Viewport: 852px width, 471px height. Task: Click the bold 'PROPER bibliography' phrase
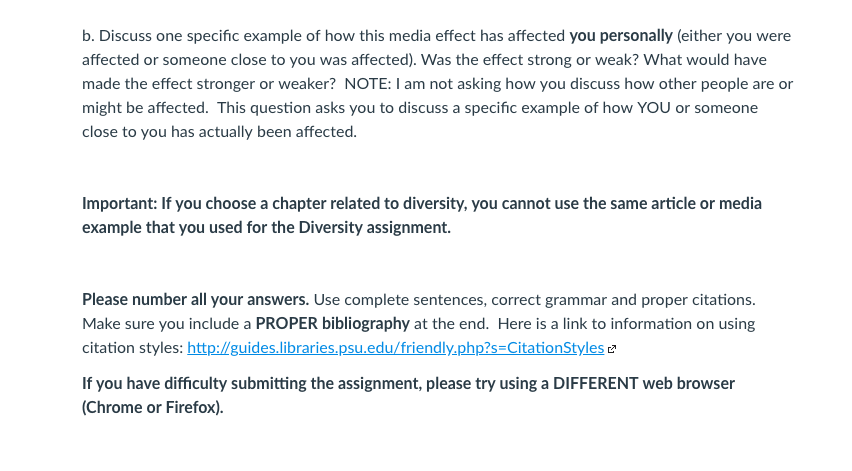[333, 324]
